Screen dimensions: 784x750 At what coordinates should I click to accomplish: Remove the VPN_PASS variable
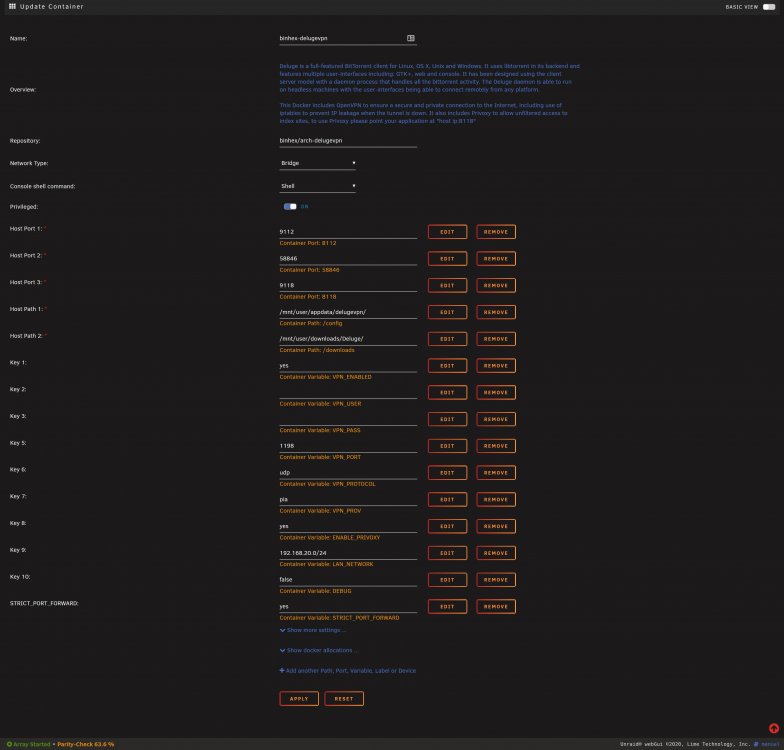coord(496,419)
